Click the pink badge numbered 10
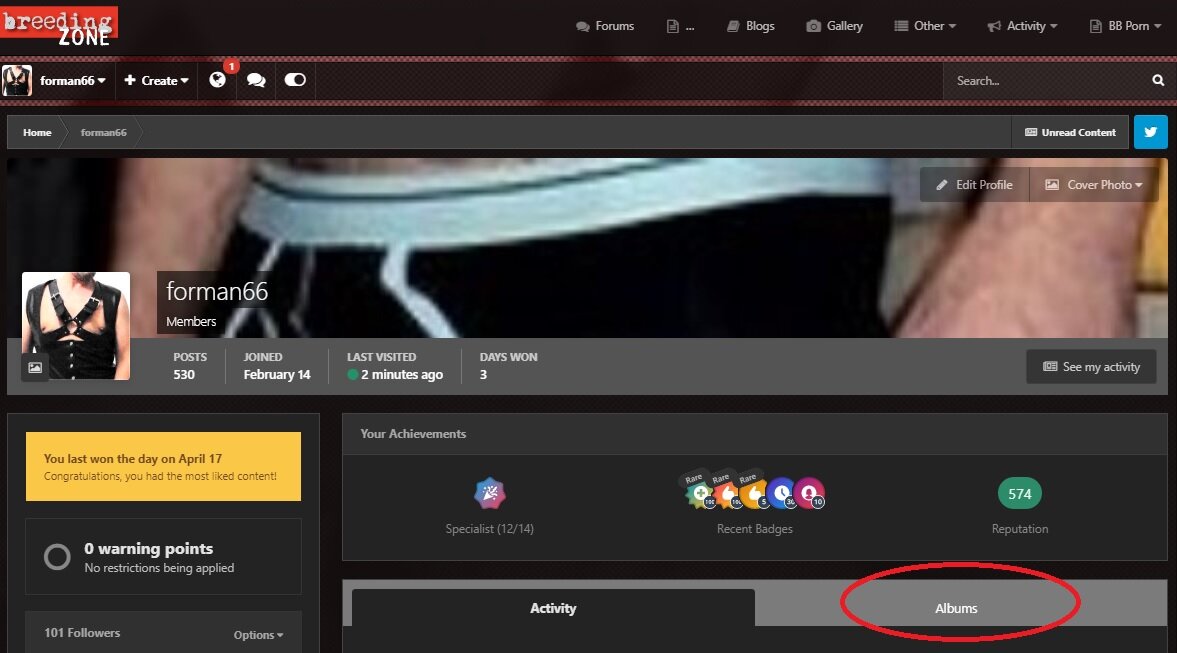Viewport: 1177px width, 653px height. (x=809, y=493)
